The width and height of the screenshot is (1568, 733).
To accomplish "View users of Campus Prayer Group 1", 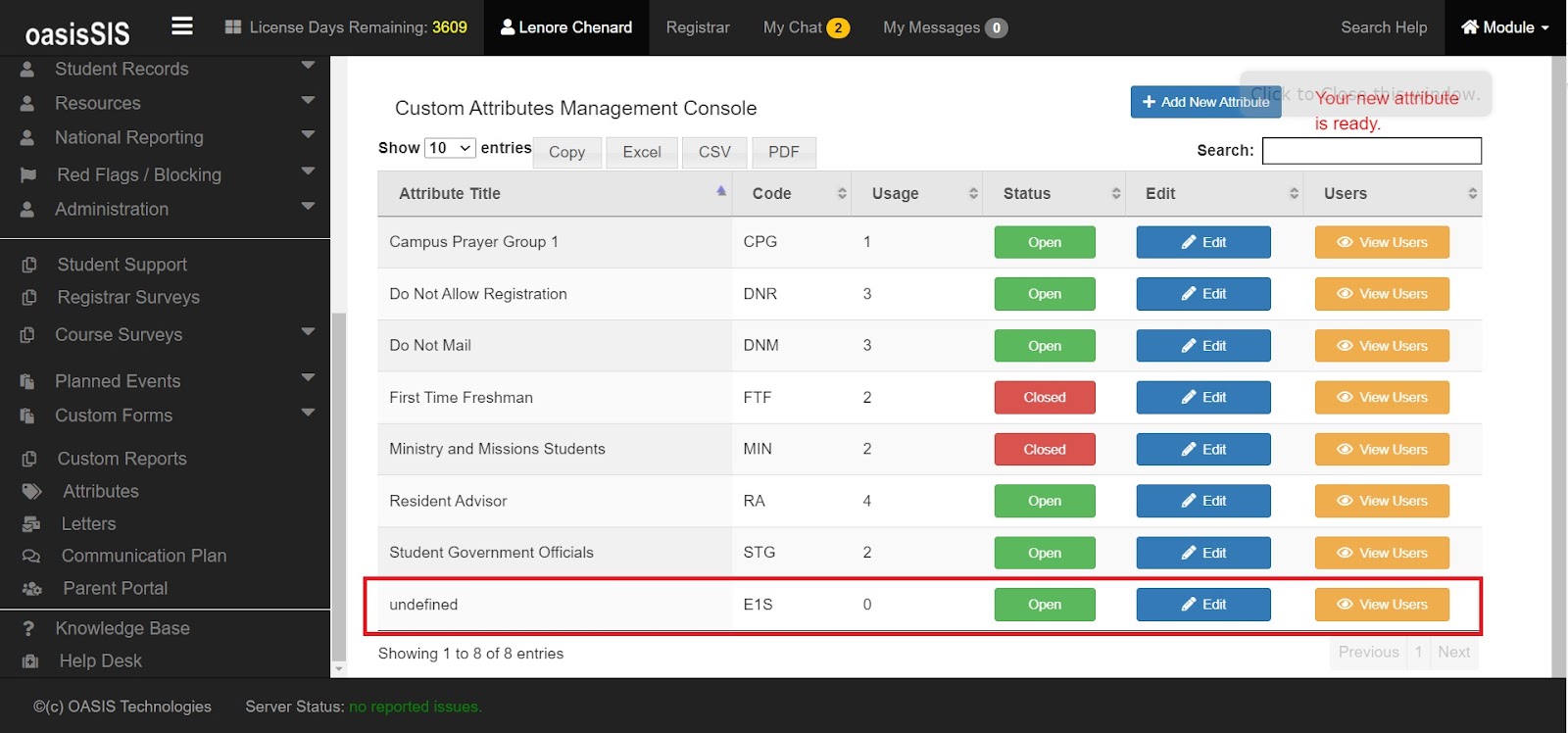I will coord(1382,242).
